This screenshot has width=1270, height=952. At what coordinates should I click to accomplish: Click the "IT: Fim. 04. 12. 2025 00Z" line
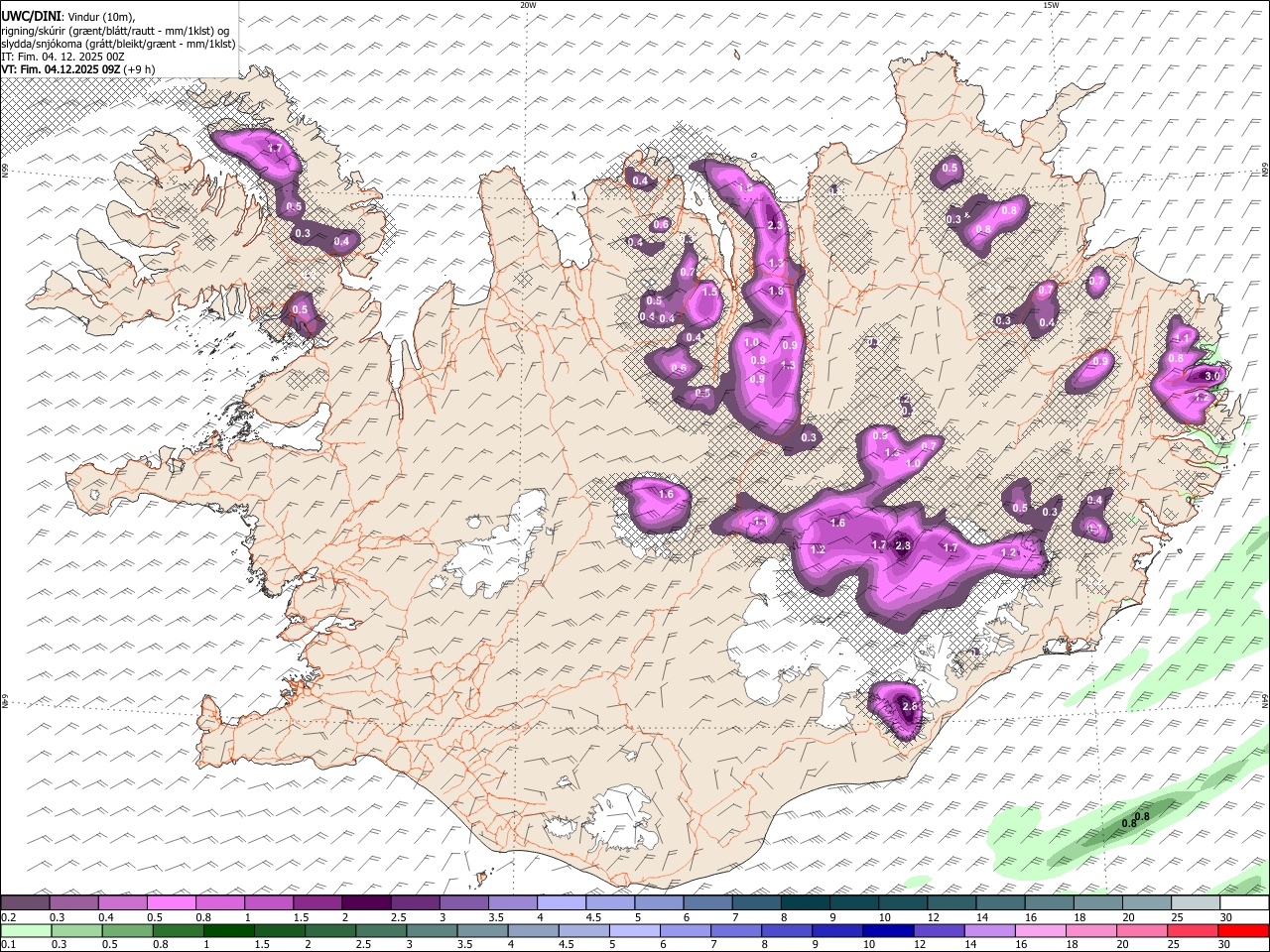[63, 57]
